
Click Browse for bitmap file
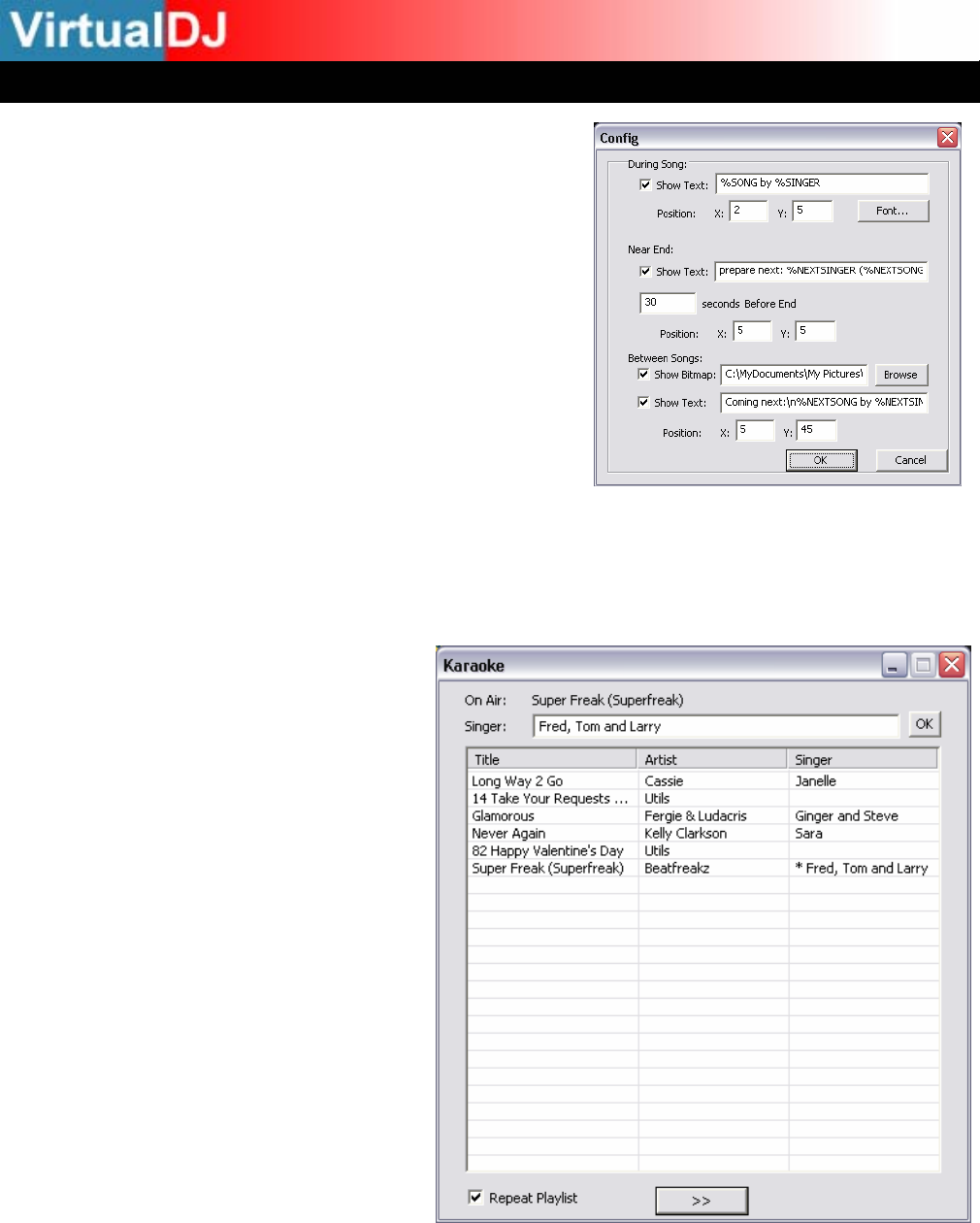[x=900, y=375]
